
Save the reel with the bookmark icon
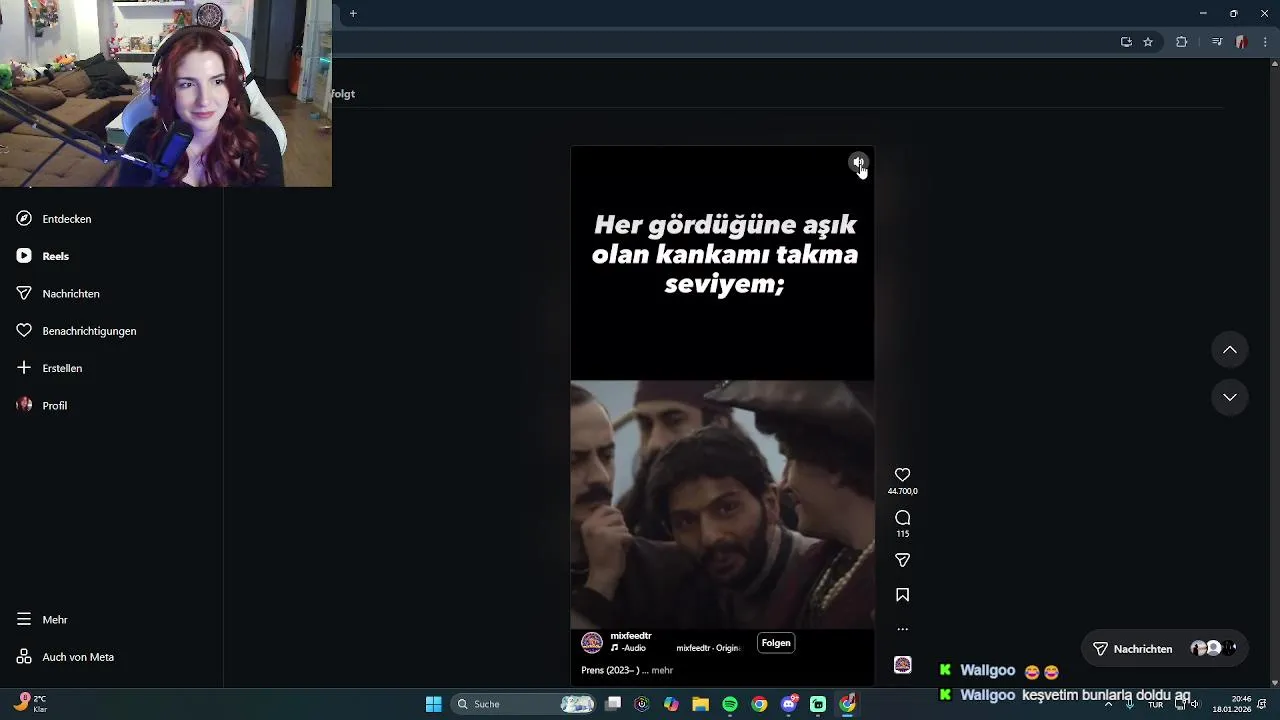click(902, 595)
